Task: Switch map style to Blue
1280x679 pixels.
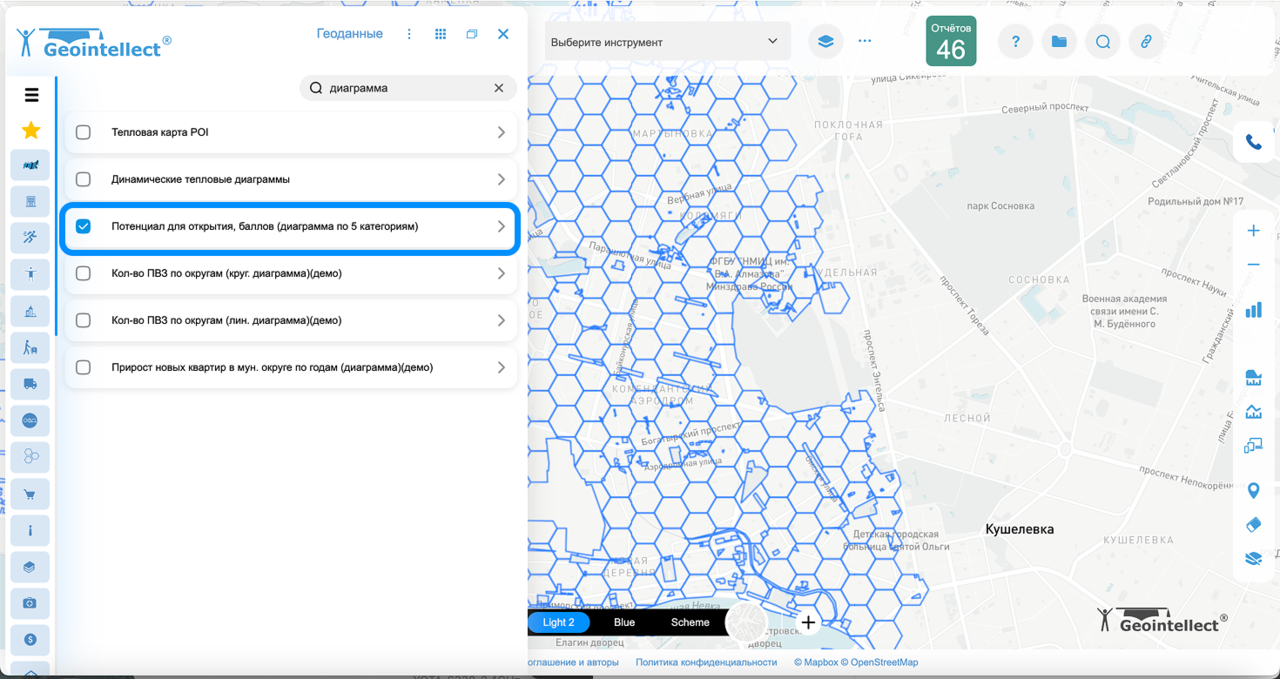Action: tap(624, 622)
